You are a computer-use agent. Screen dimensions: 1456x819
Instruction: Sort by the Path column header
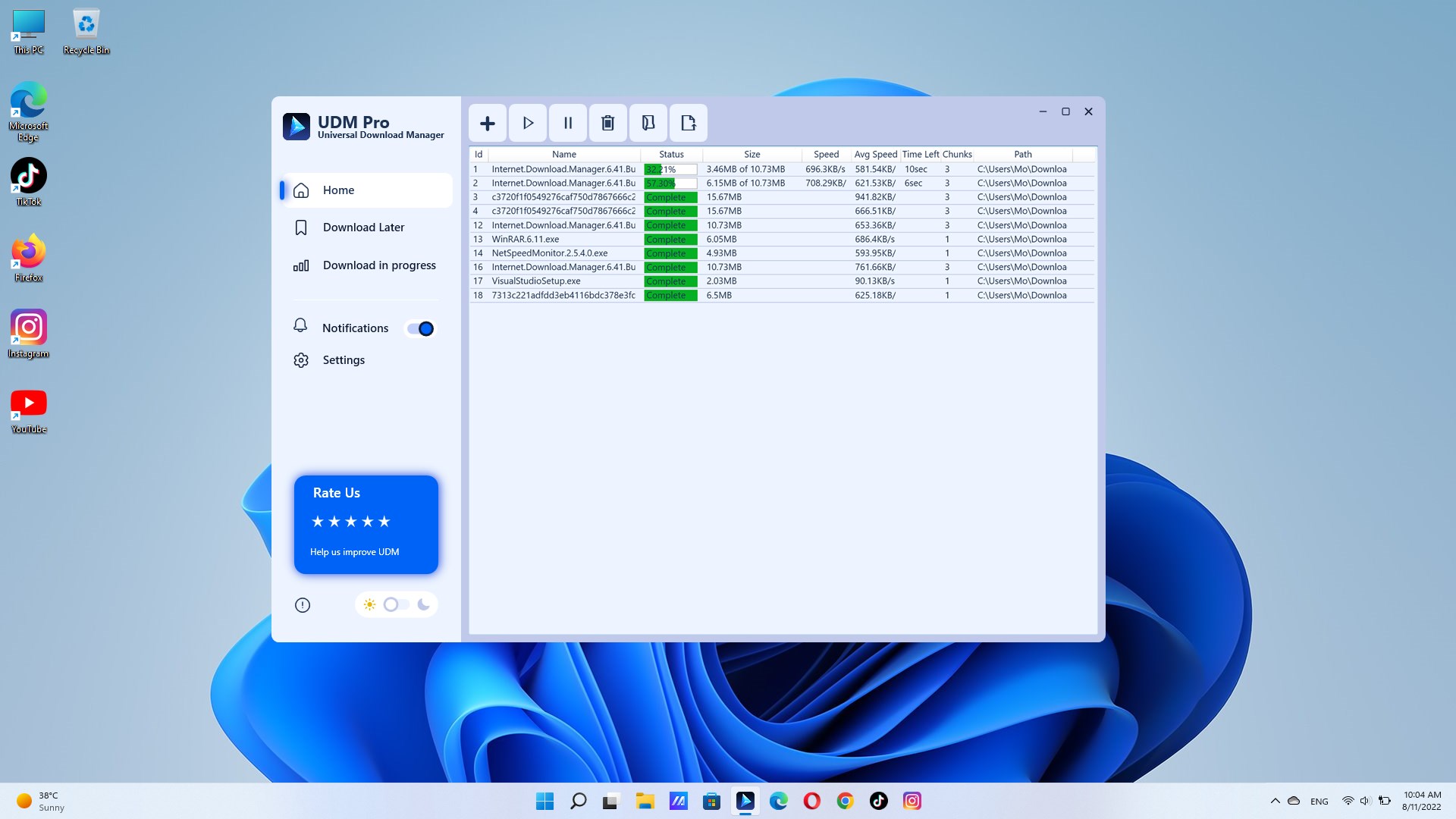[1023, 154]
